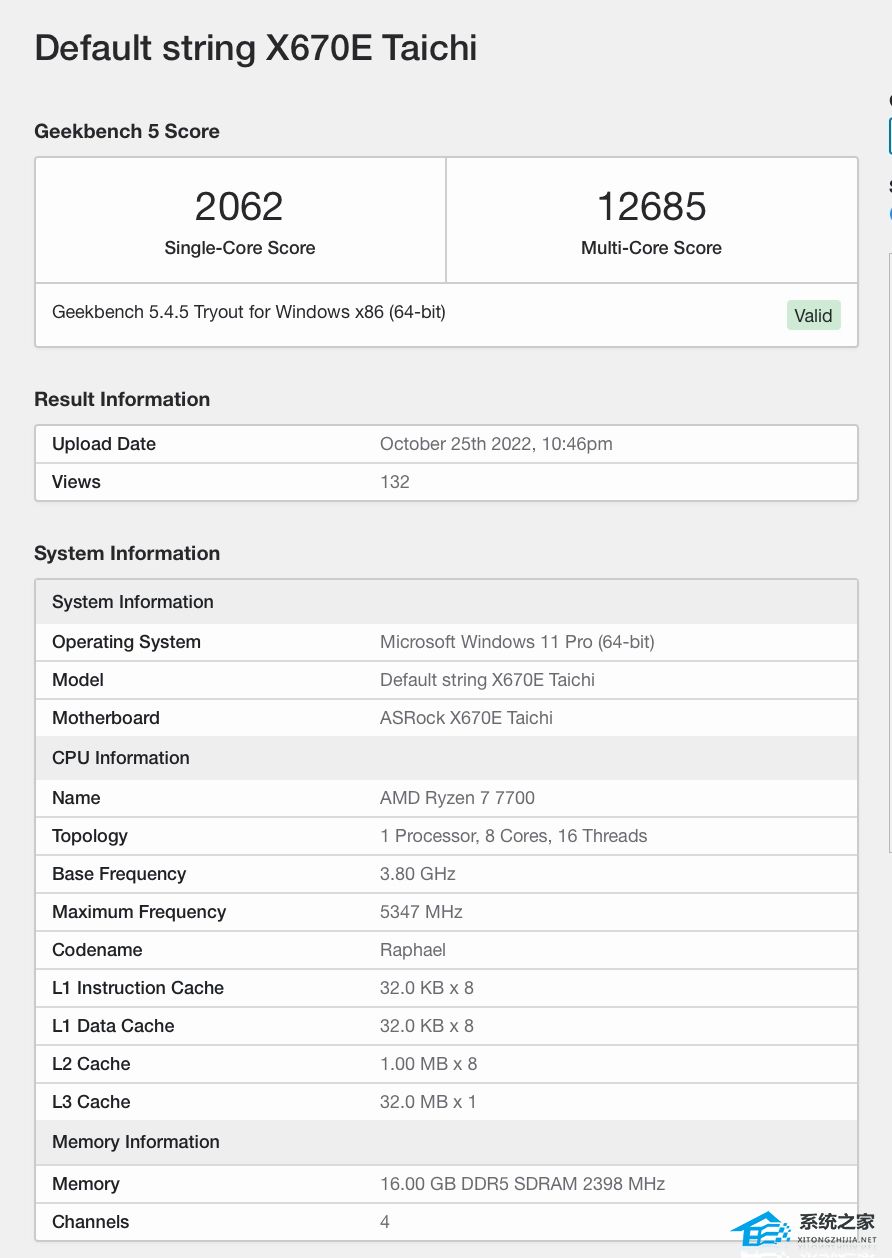Click the Memory value 16.00 GB DDR5

tap(522, 1184)
